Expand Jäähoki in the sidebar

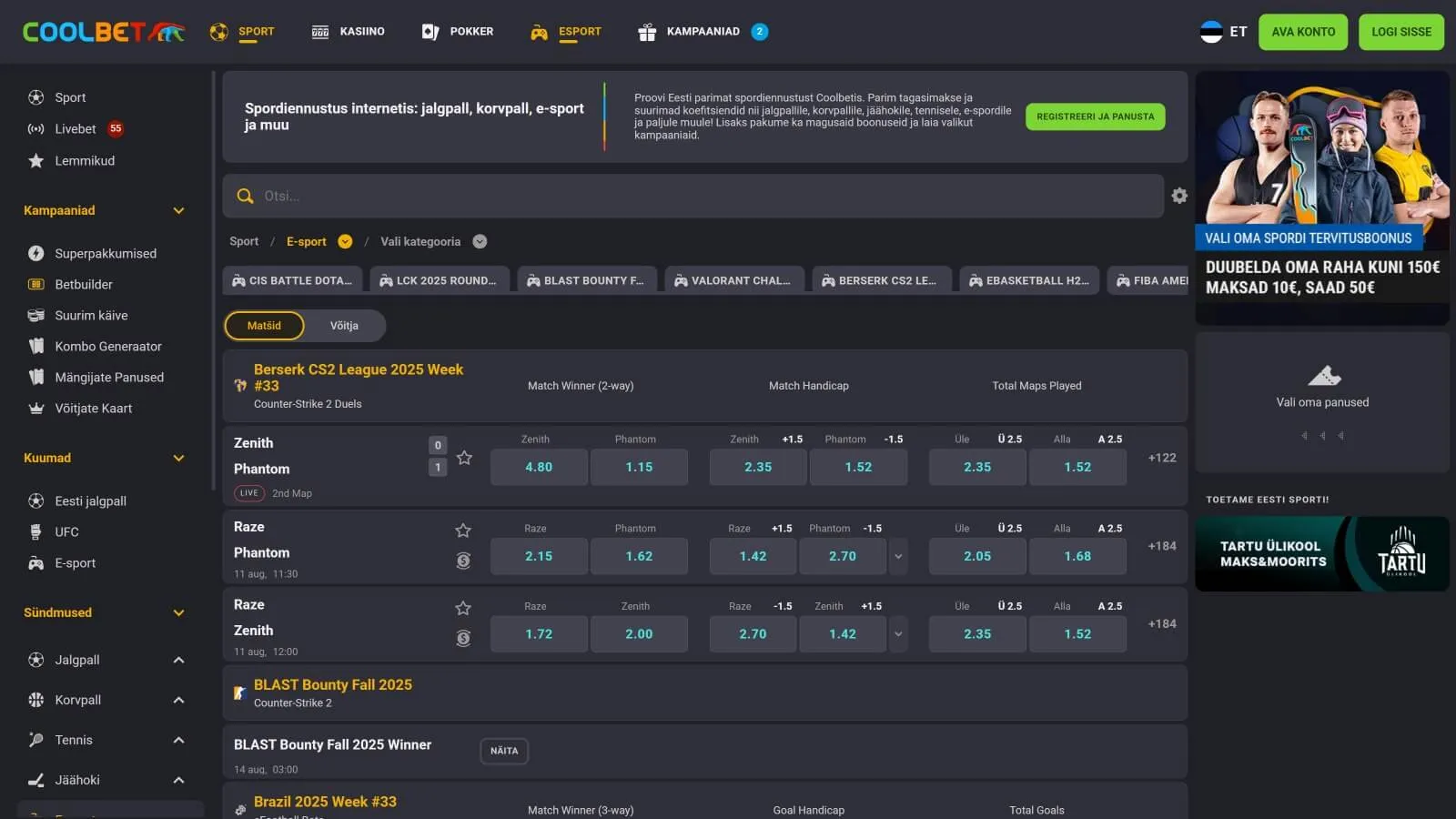pyautogui.click(x=179, y=780)
